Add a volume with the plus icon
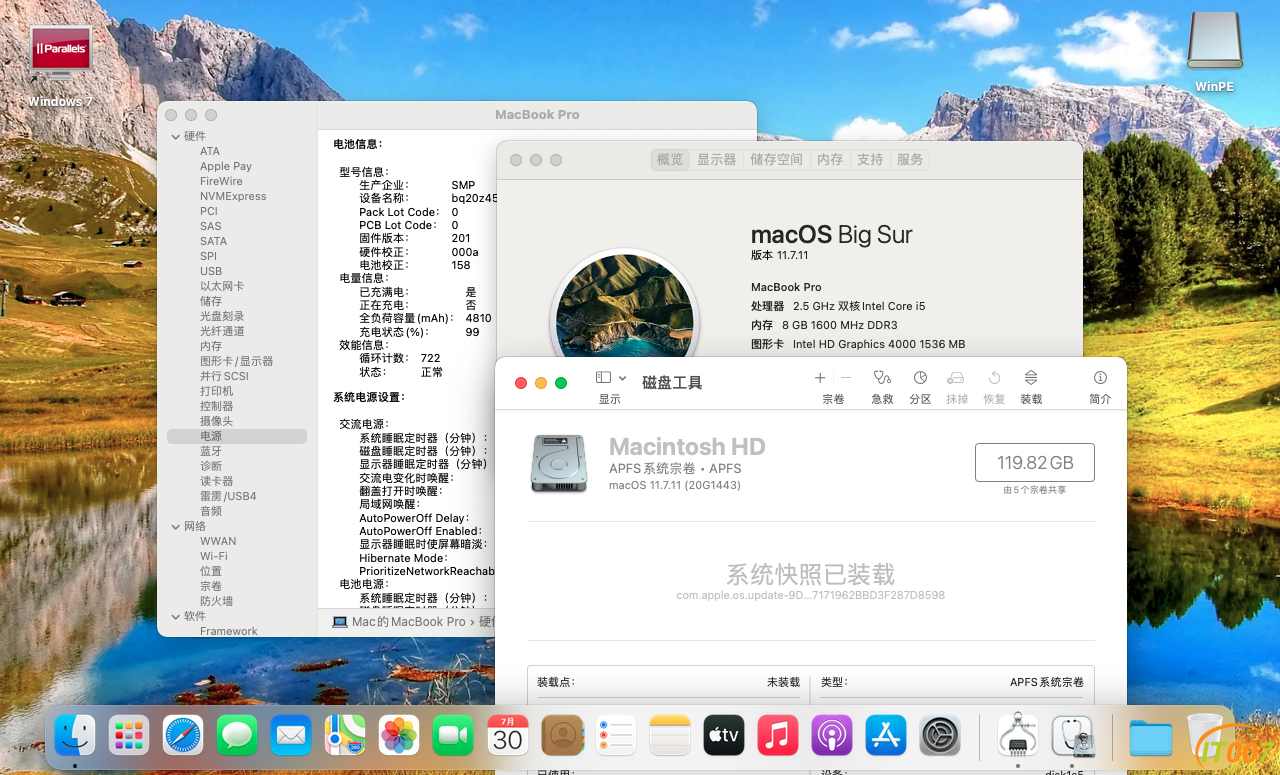Image resolution: width=1280 pixels, height=775 pixels. (x=820, y=378)
